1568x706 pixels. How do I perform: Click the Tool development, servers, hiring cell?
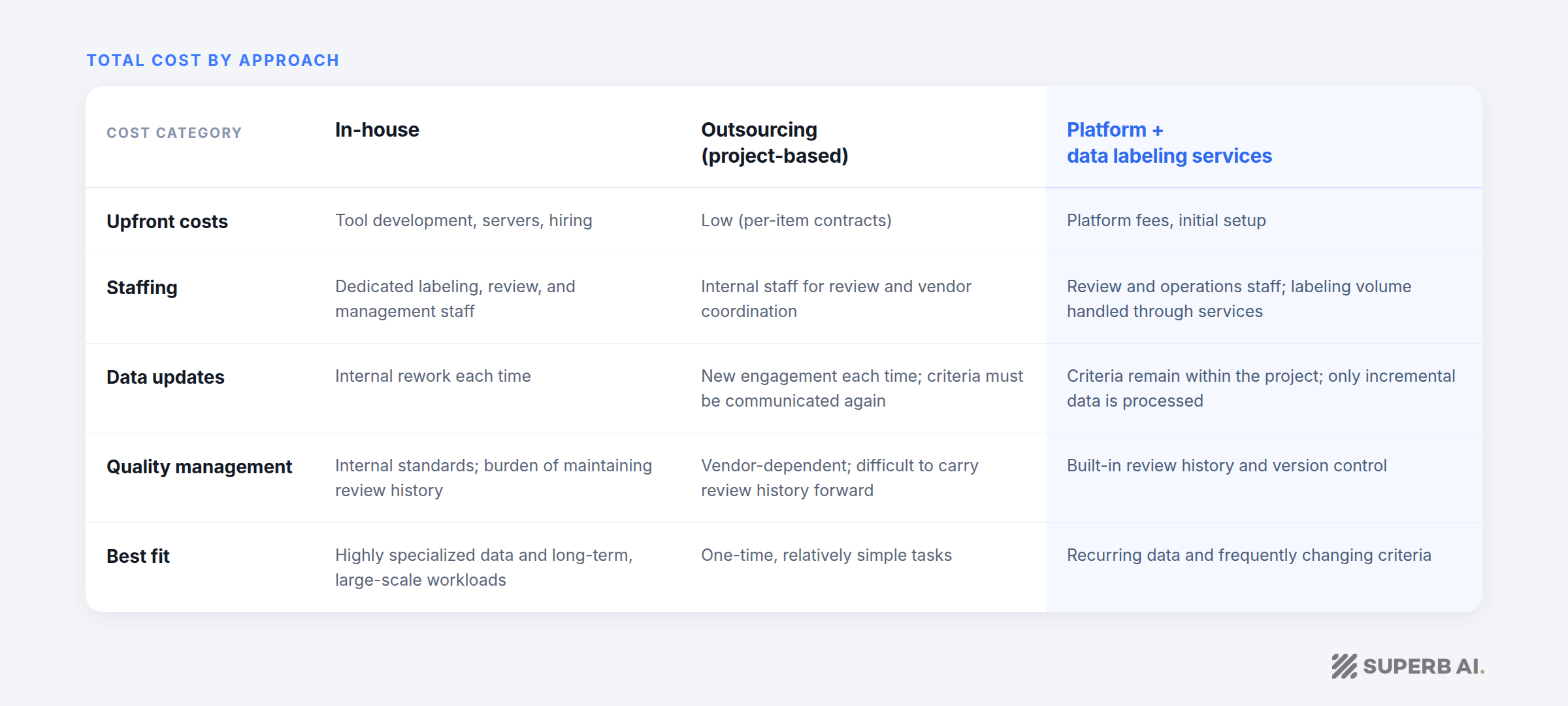point(464,220)
